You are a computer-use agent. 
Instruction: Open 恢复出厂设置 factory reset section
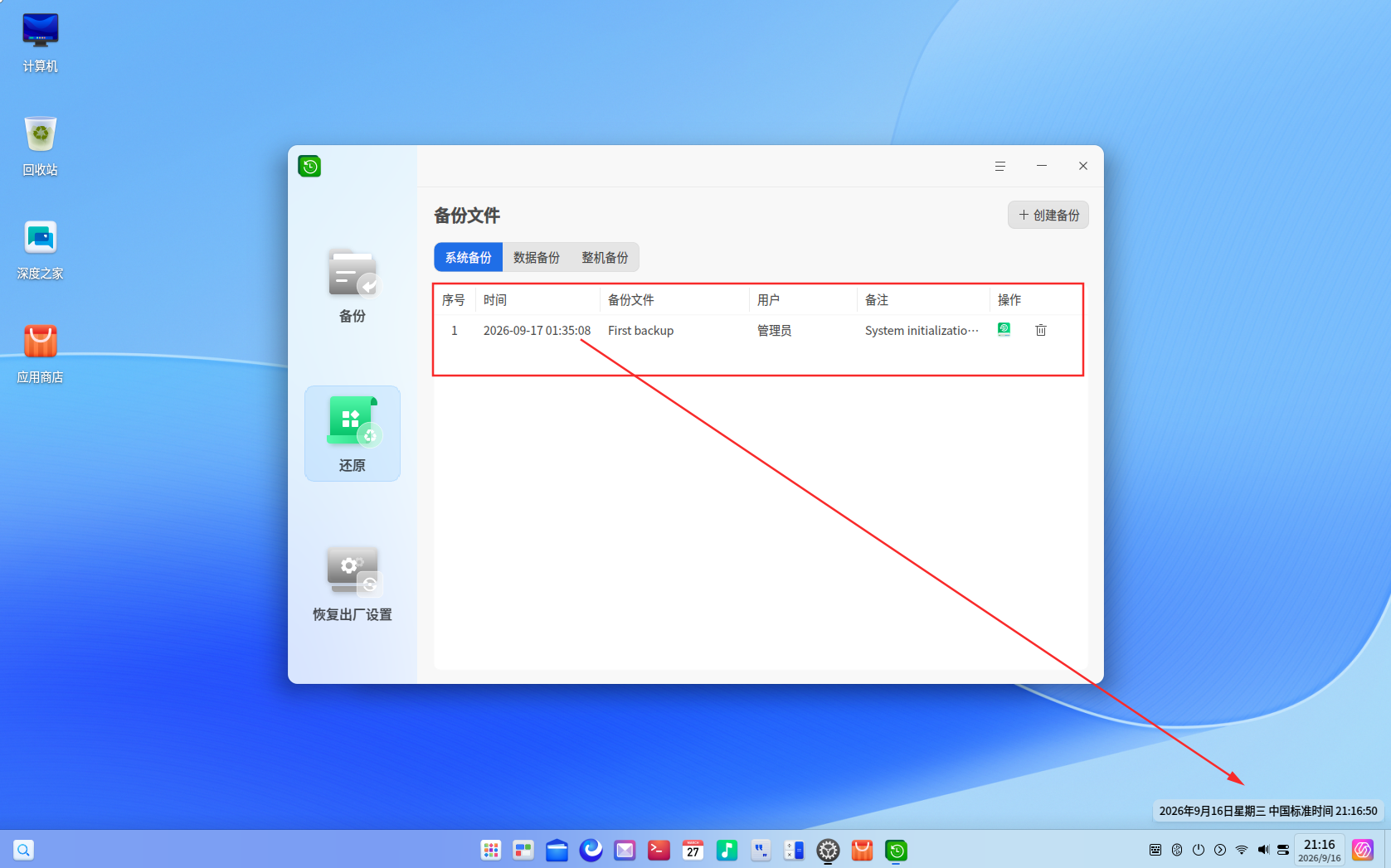coord(353,584)
